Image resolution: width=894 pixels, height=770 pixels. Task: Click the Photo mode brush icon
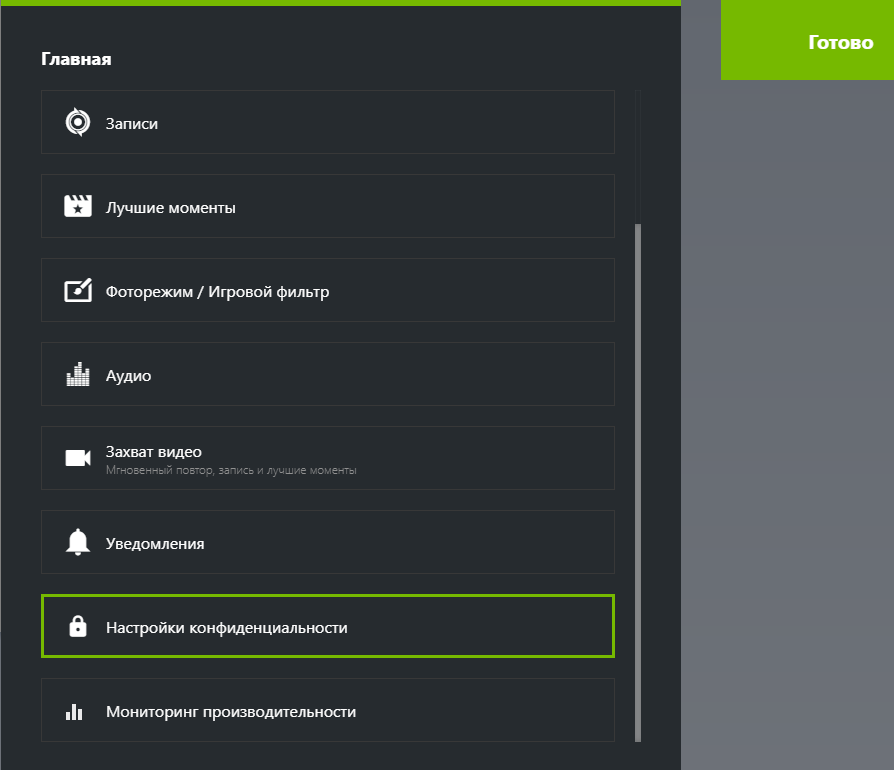tap(77, 291)
